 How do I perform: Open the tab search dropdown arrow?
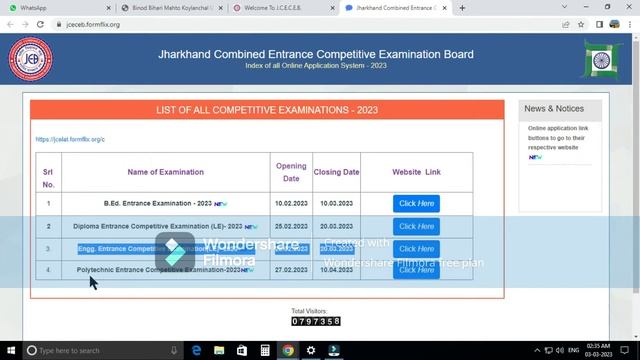564,7
